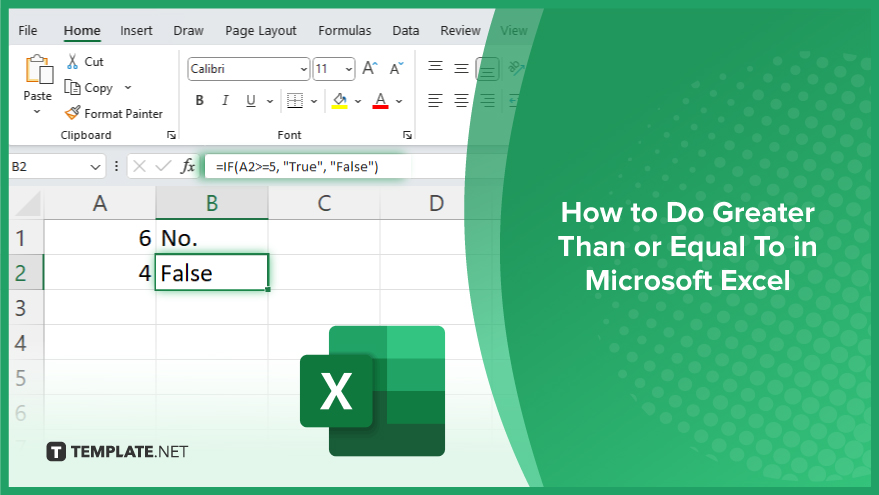Viewport: 879px width, 495px height.
Task: Switch to the Home tab
Action: pyautogui.click(x=82, y=30)
